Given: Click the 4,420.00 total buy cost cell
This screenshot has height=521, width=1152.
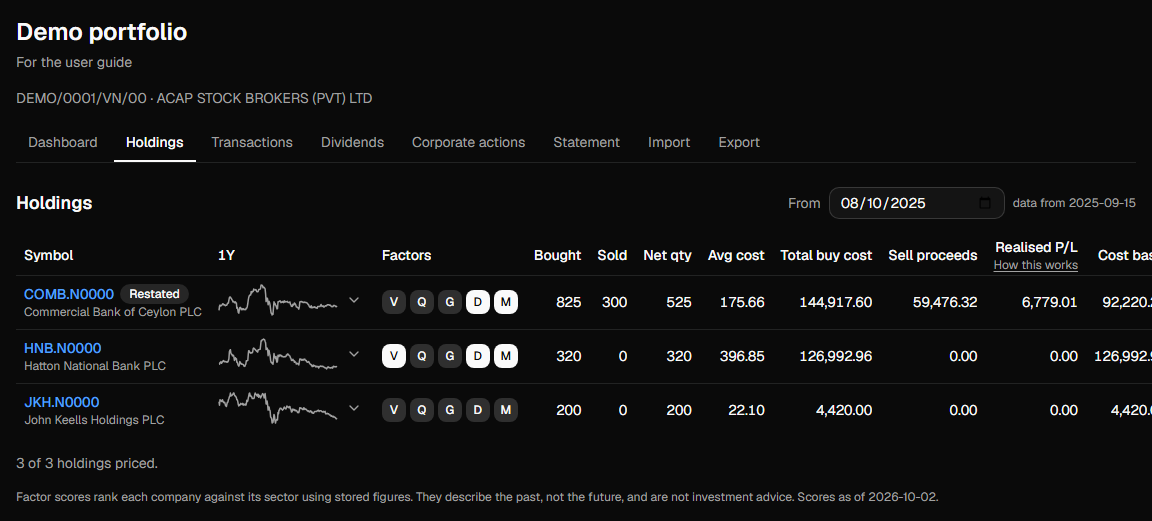Looking at the screenshot, I should [x=844, y=410].
